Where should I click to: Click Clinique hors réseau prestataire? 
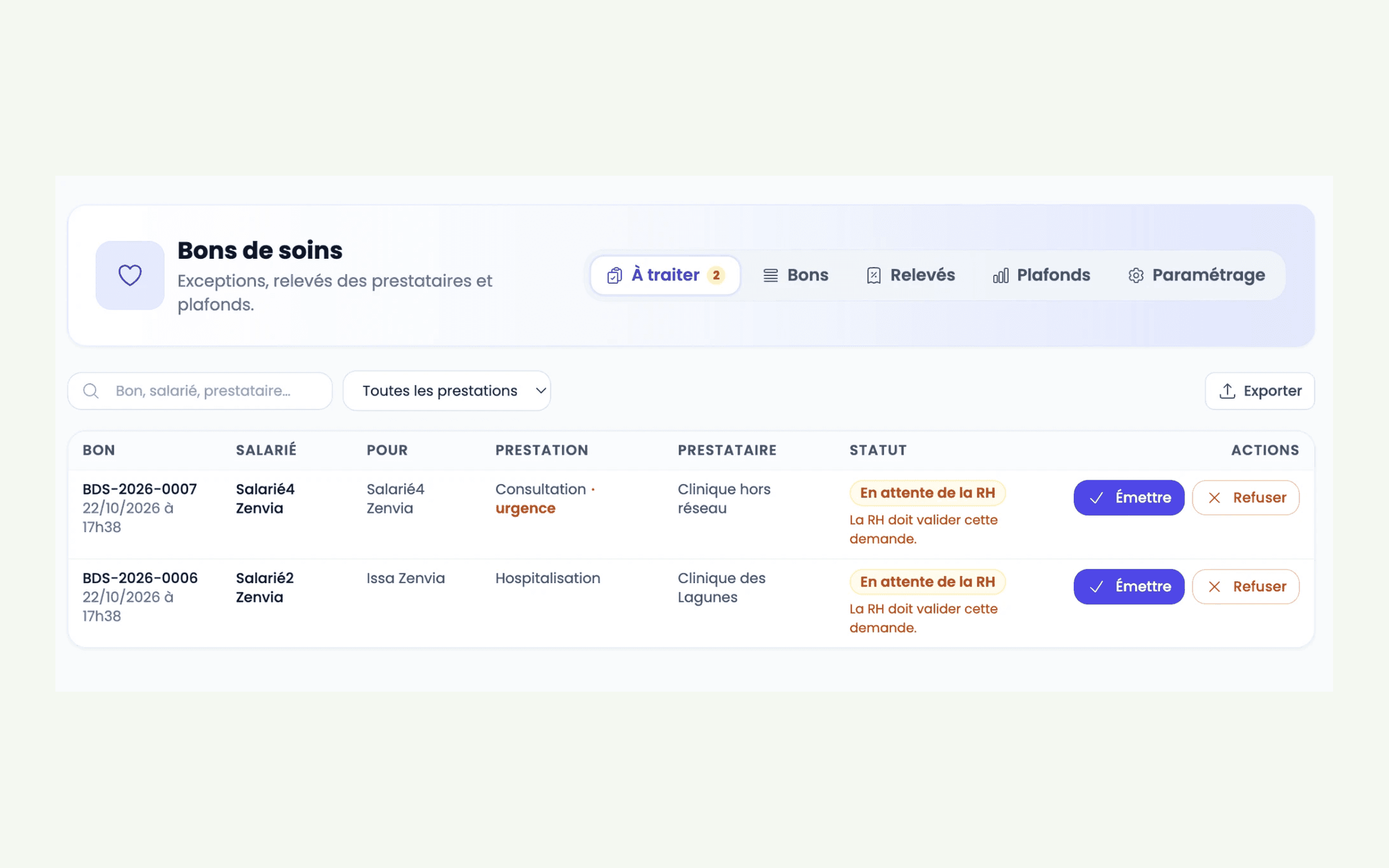pyautogui.click(x=724, y=499)
